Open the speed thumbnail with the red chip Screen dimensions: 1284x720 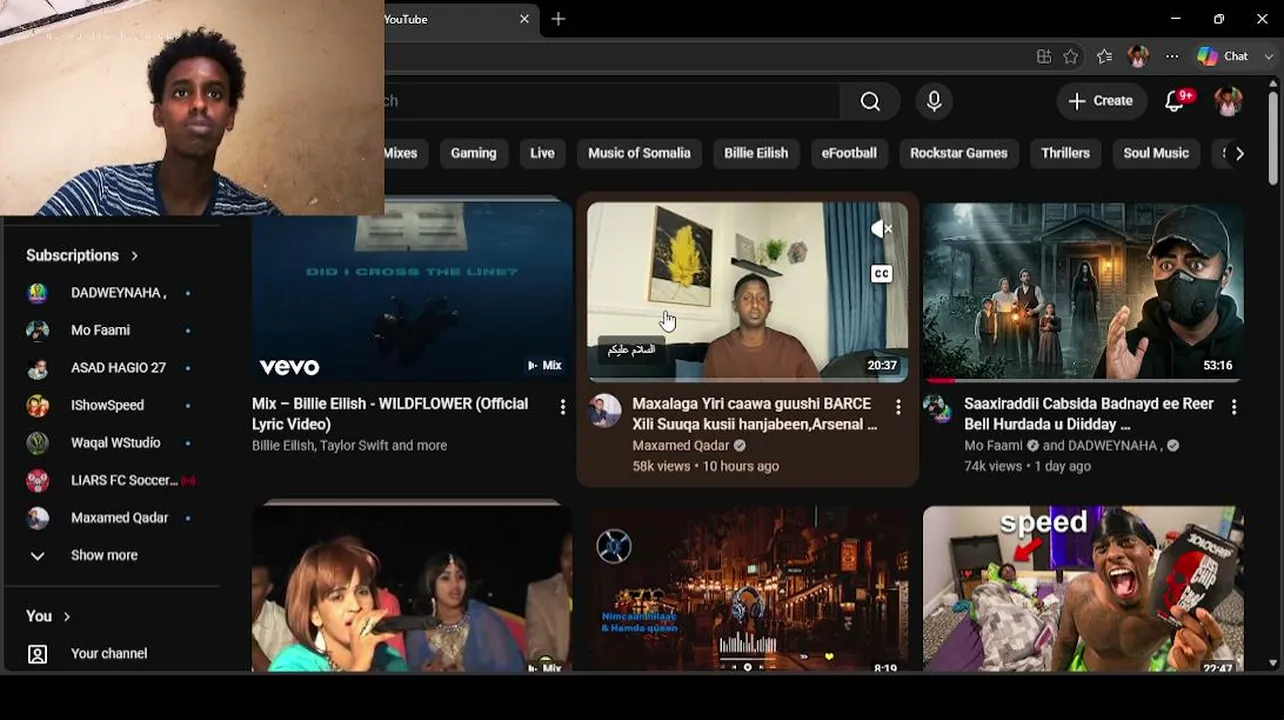tap(1083, 588)
